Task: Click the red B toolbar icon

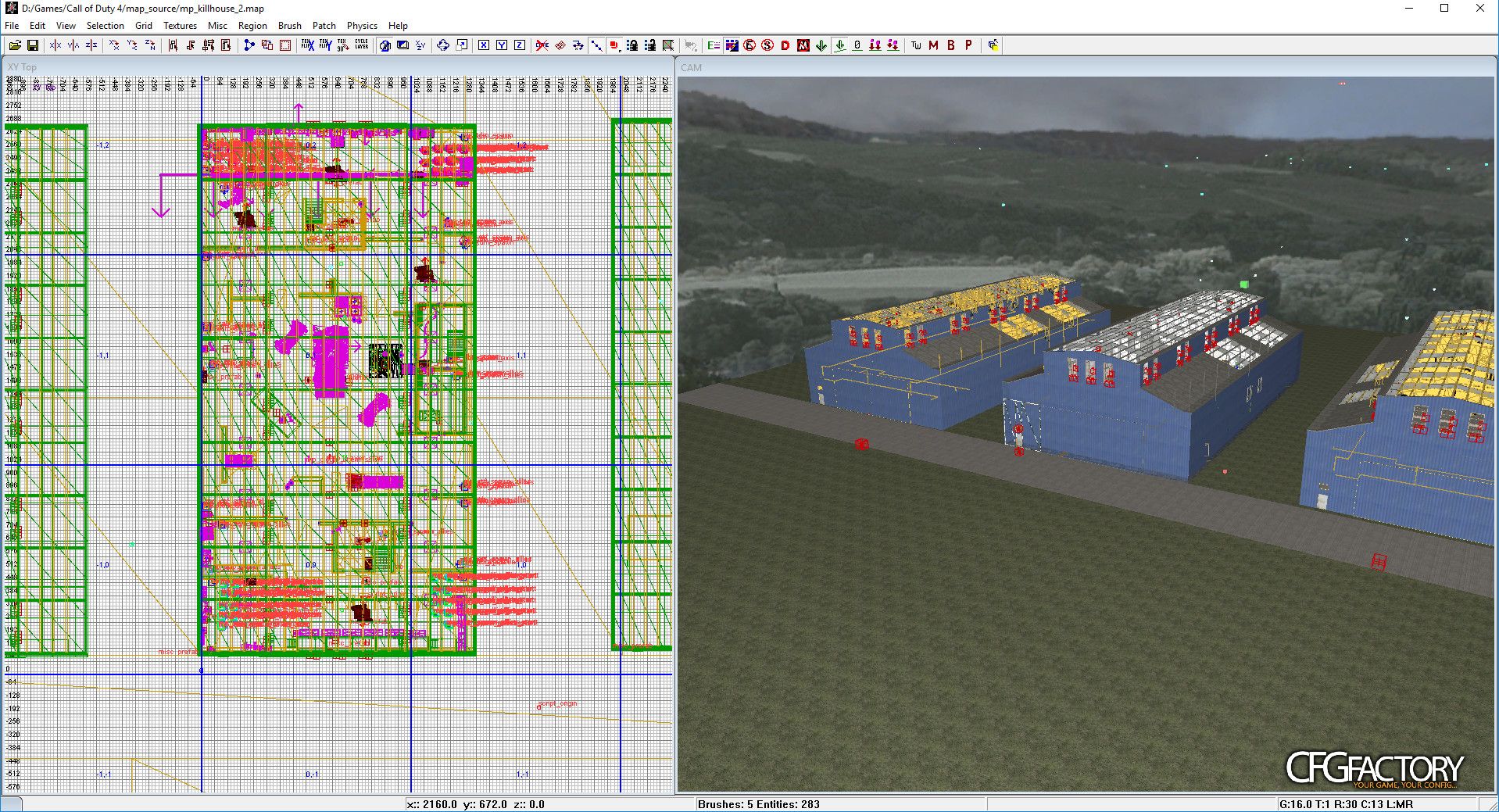Action: tap(951, 45)
